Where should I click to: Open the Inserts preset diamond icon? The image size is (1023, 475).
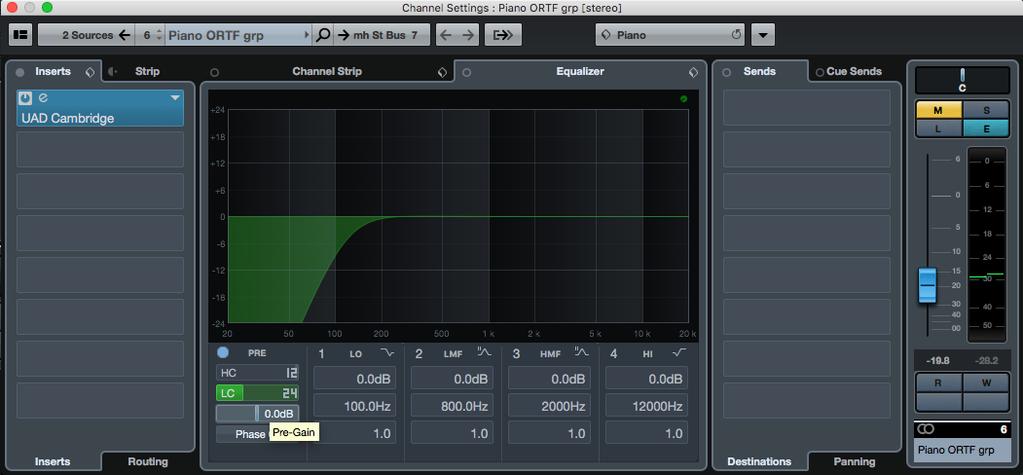[90, 72]
